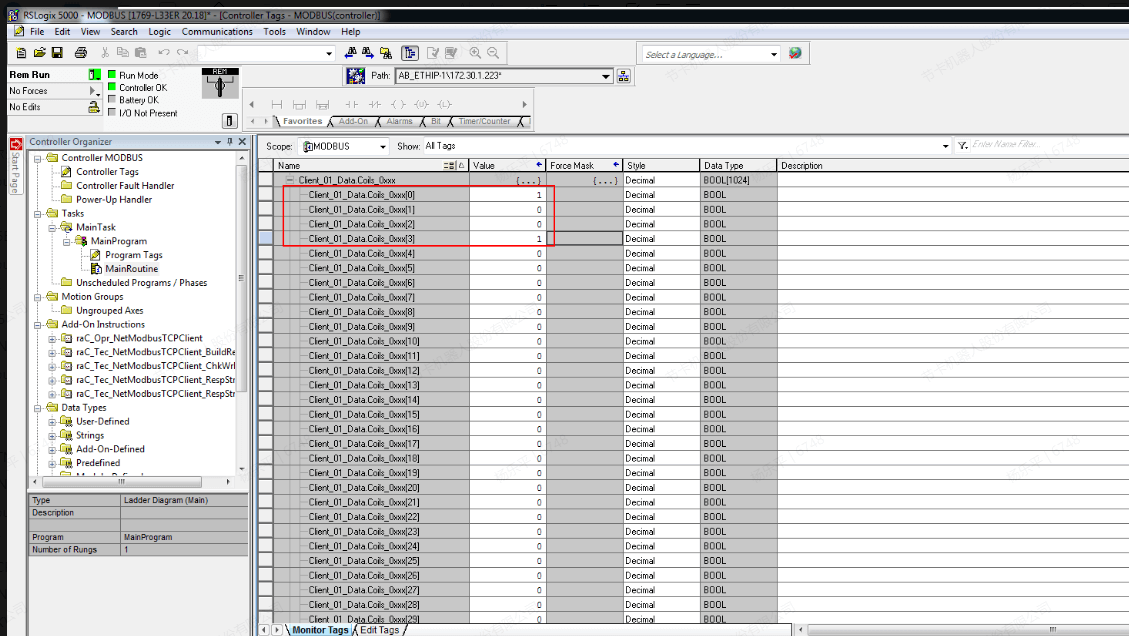Collapse the Client_01_Data.Coils_0xxx tag array

point(290,180)
